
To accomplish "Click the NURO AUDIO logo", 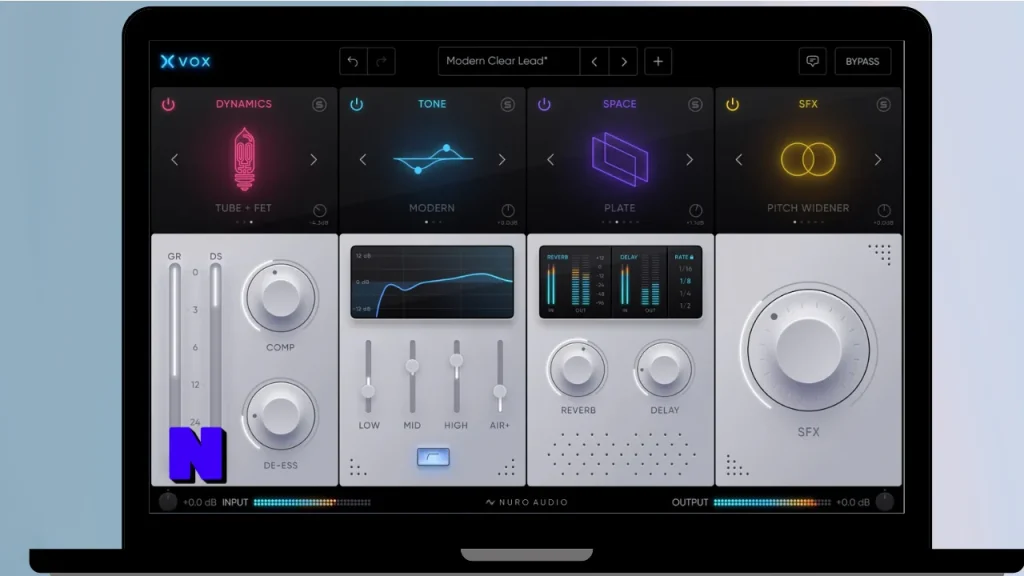I will click(x=526, y=502).
